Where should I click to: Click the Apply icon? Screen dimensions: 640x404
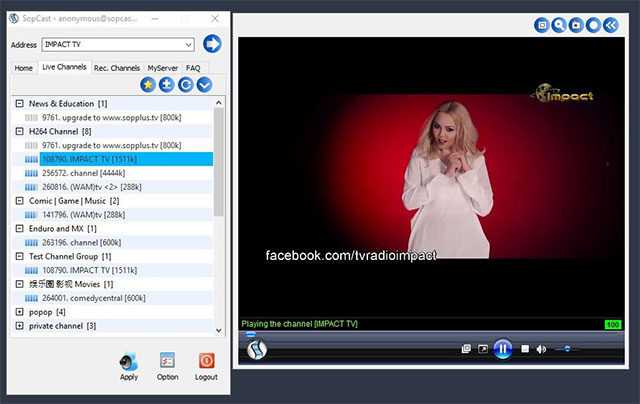point(129,361)
